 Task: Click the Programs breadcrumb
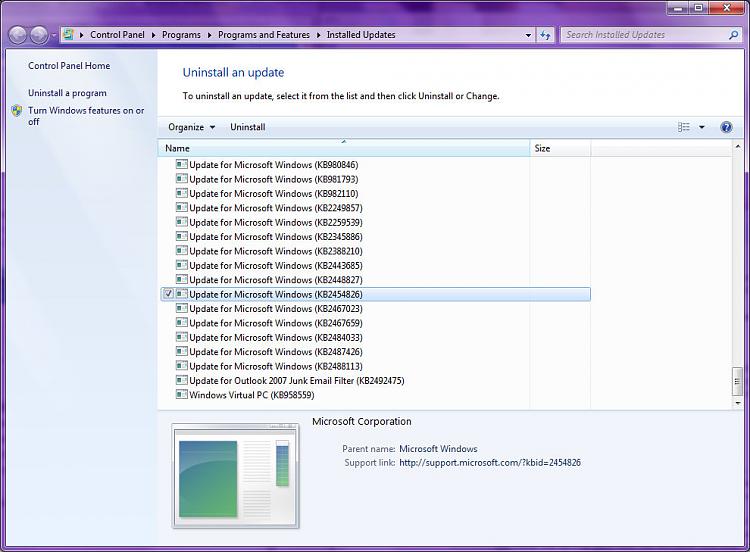(181, 35)
